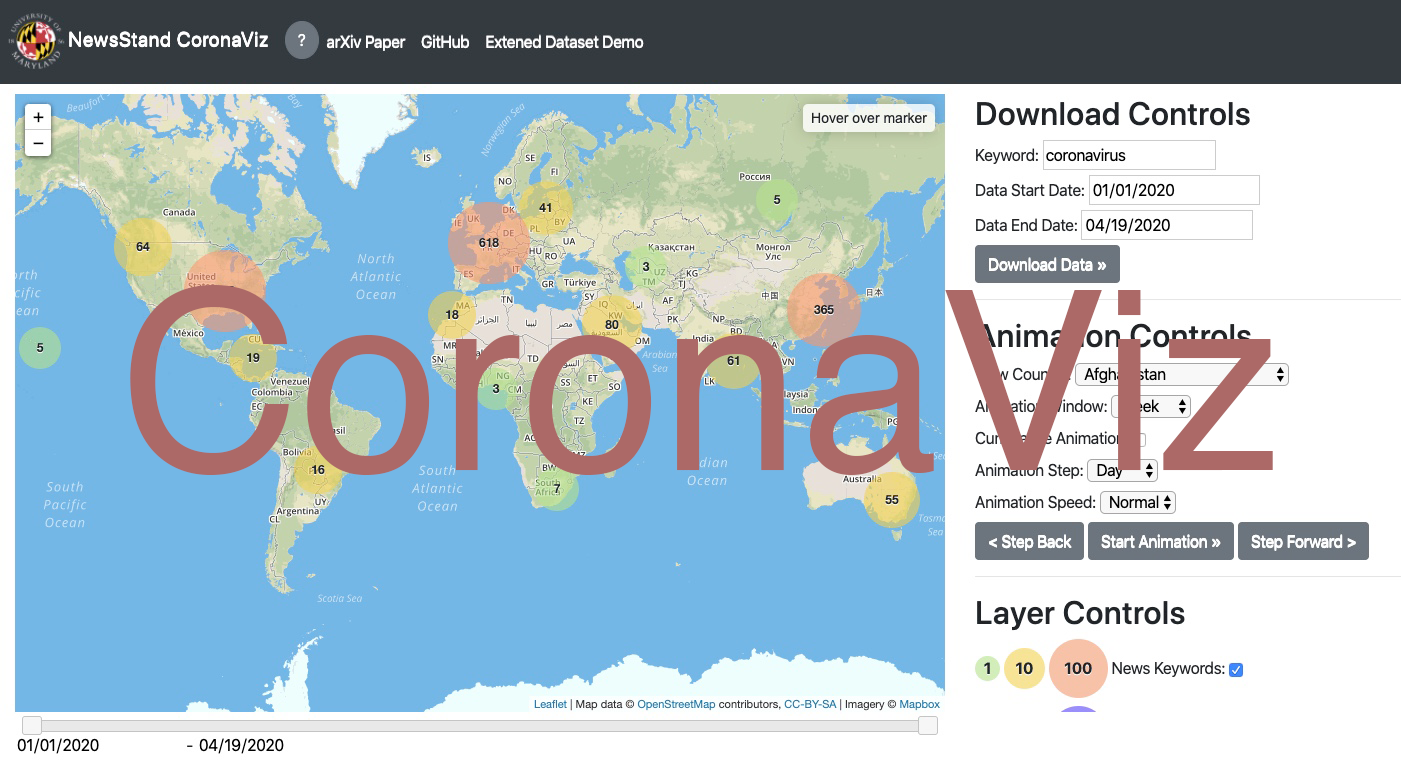Click the Download Data button
This screenshot has height=760, width=1401.
point(1046,265)
